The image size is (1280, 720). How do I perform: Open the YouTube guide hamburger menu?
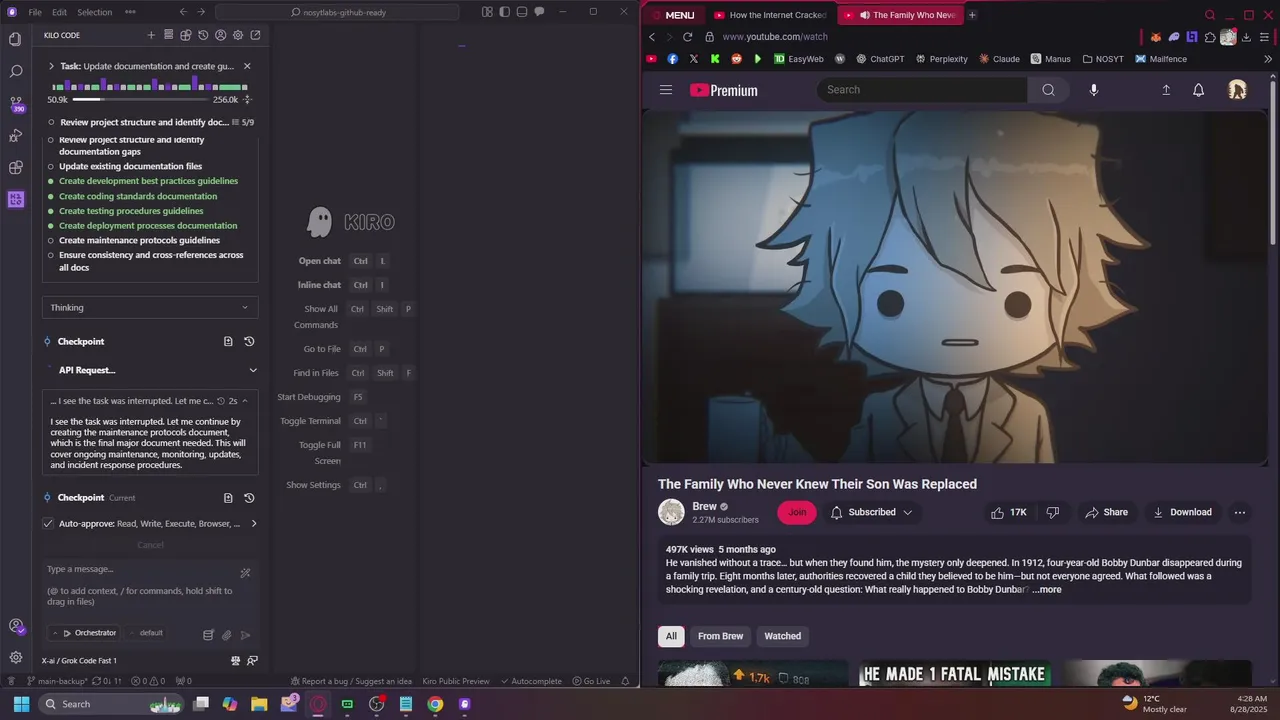pos(666,90)
